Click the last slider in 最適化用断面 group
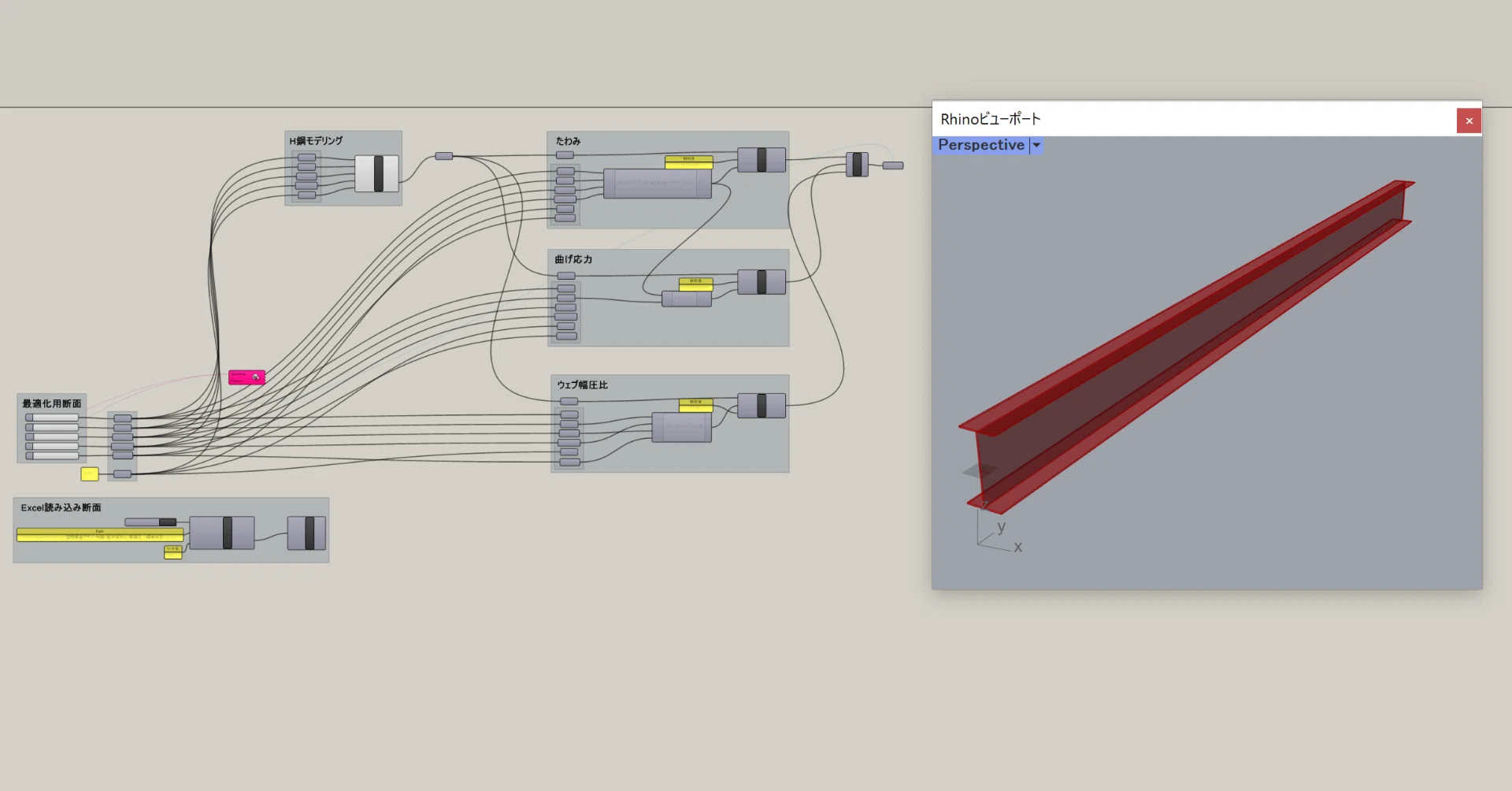 (x=52, y=455)
